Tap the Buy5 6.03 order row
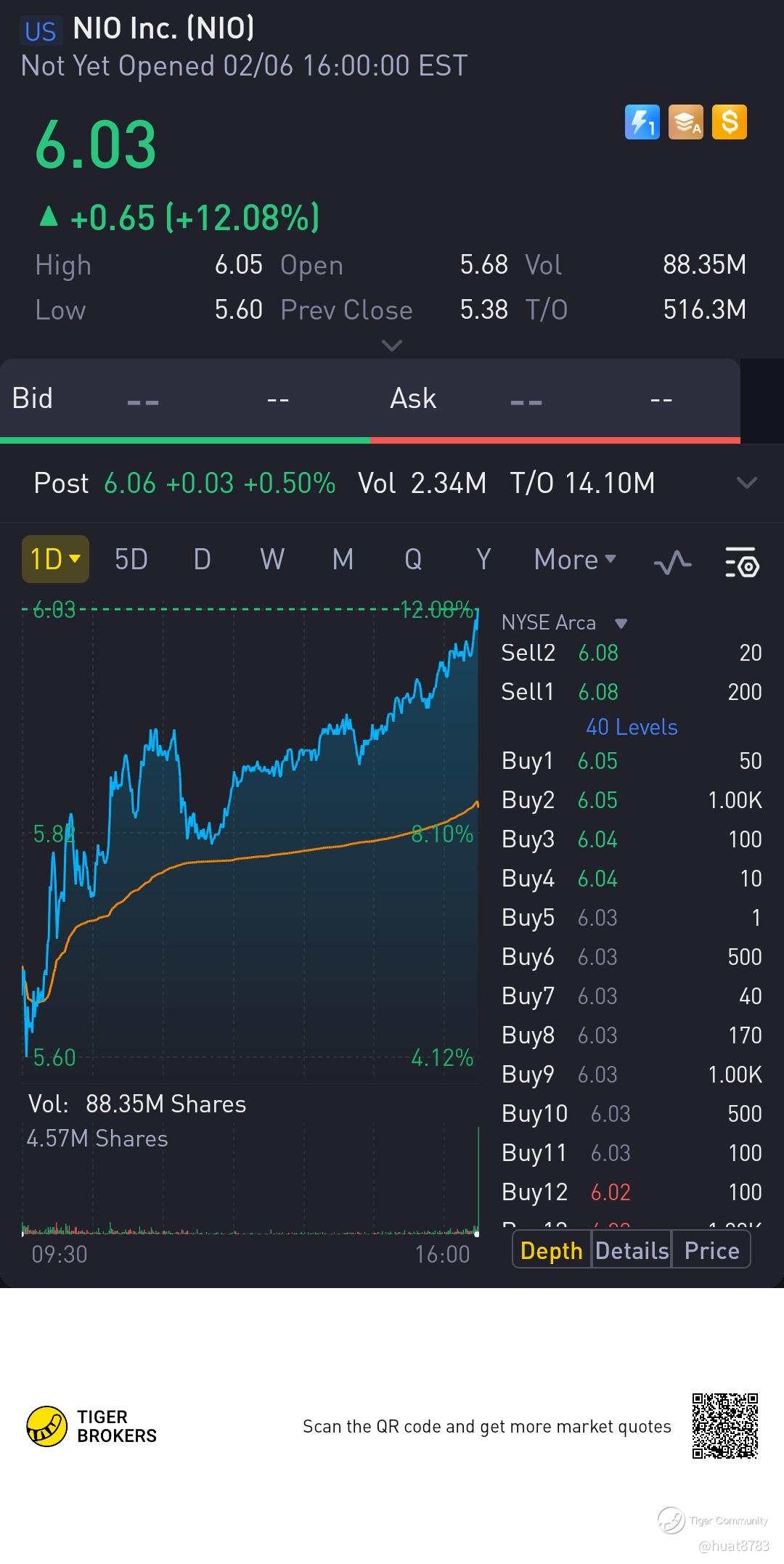Viewport: 784px width, 1564px height. tap(632, 917)
